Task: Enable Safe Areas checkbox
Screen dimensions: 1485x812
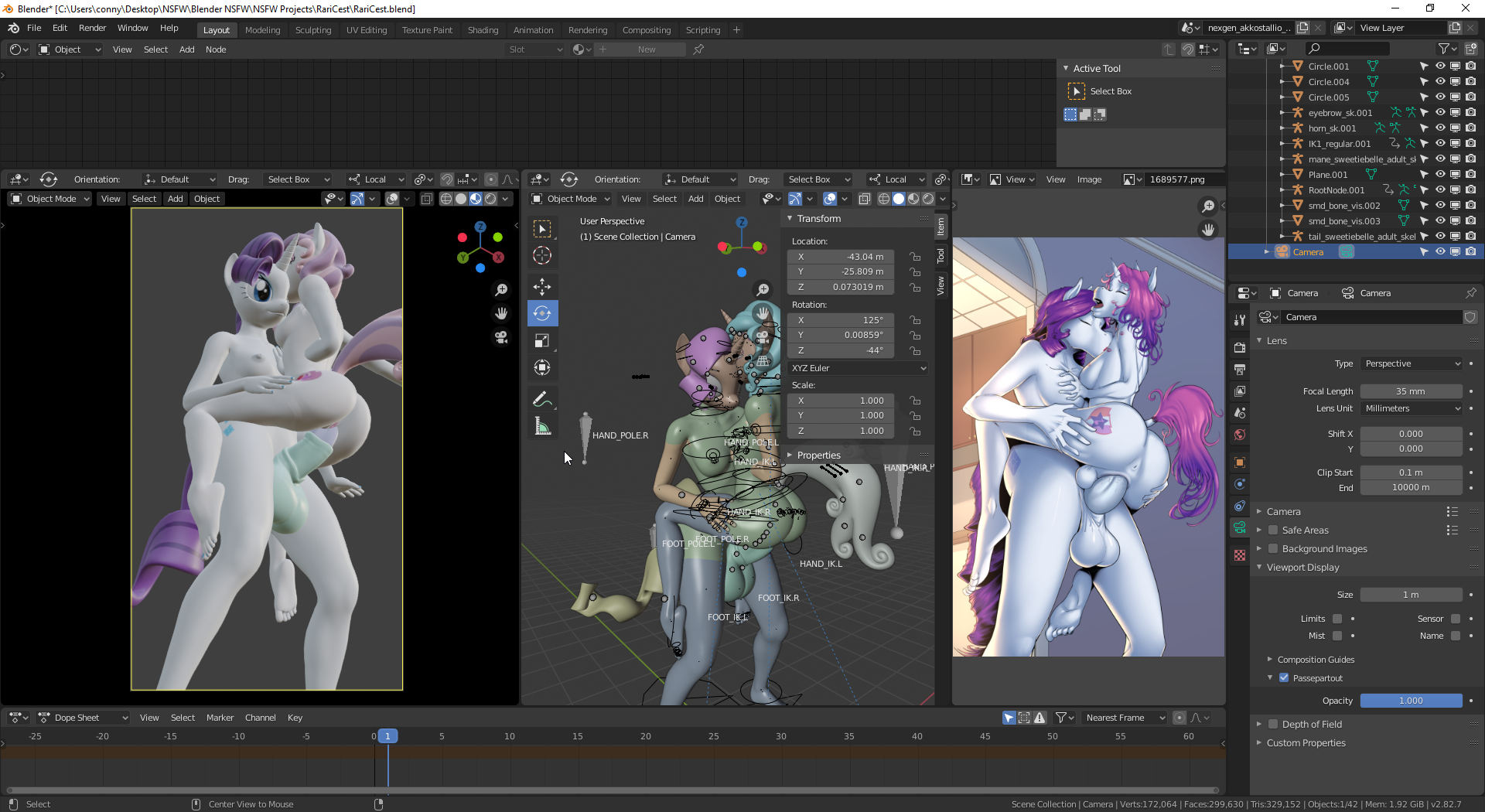Action: tap(1273, 531)
